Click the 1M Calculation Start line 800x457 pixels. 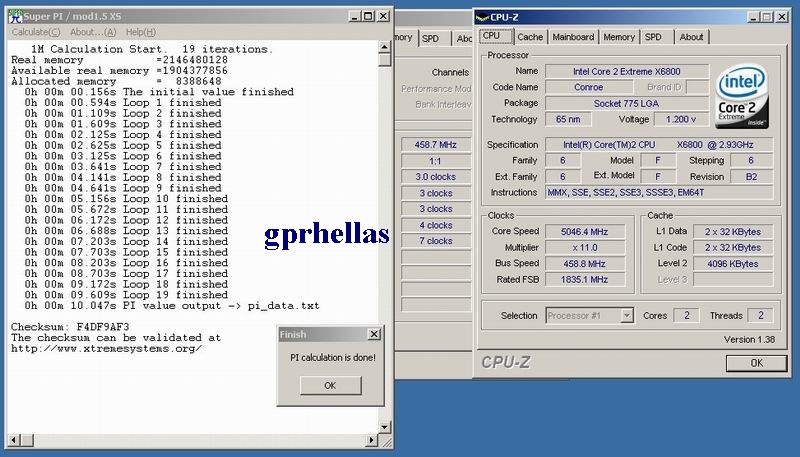point(152,49)
